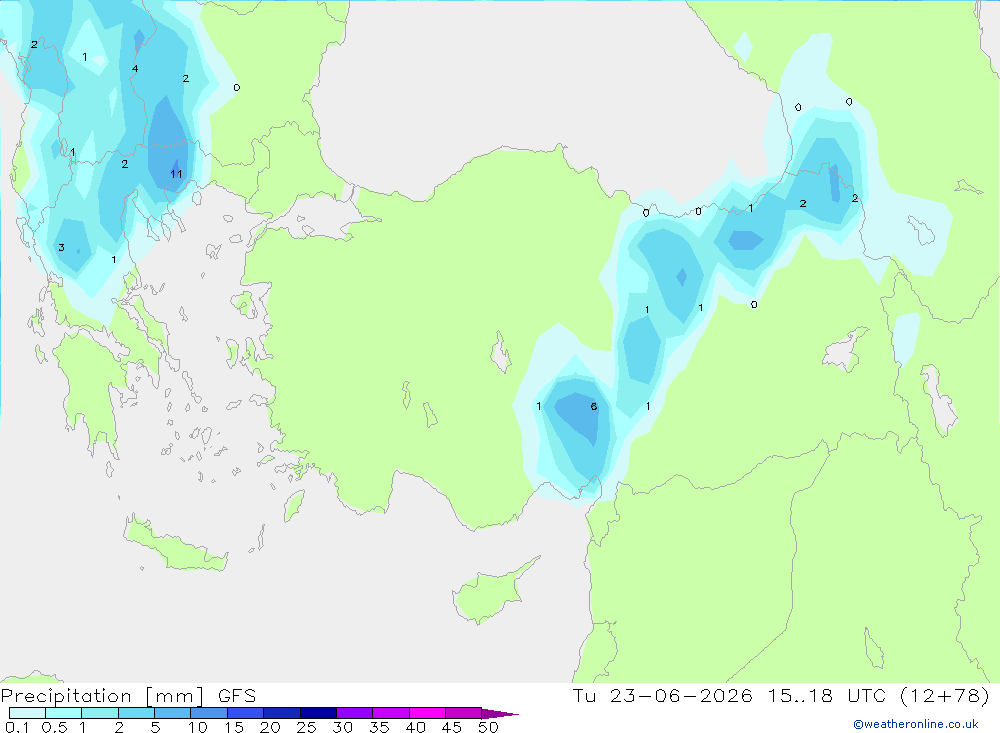Click the '4' precipitation value on the map
The width and height of the screenshot is (1000, 733).
(x=135, y=68)
